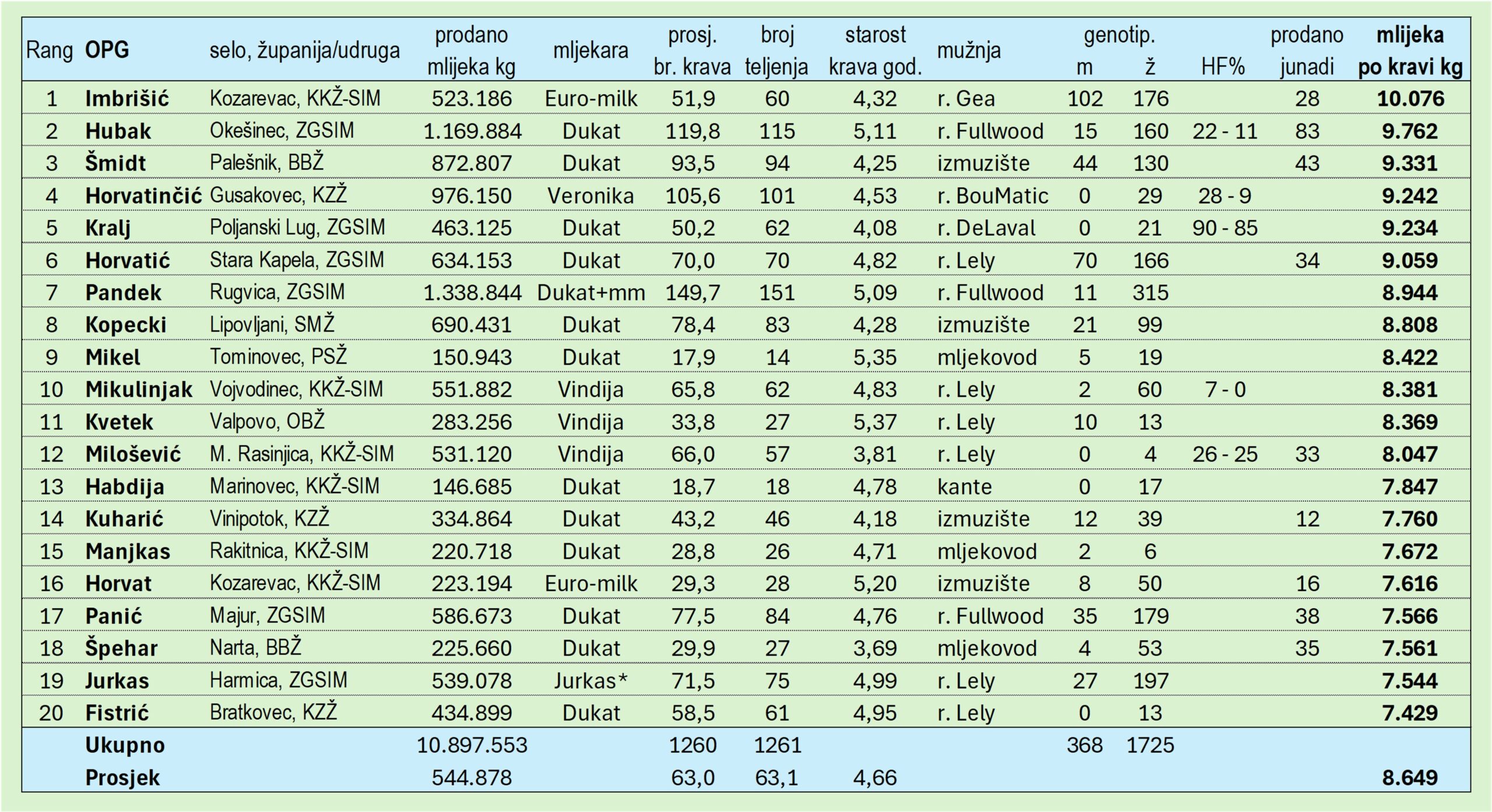The height and width of the screenshot is (812, 1492).
Task: Select the Ukupno total row label
Action: pyautogui.click(x=125, y=745)
